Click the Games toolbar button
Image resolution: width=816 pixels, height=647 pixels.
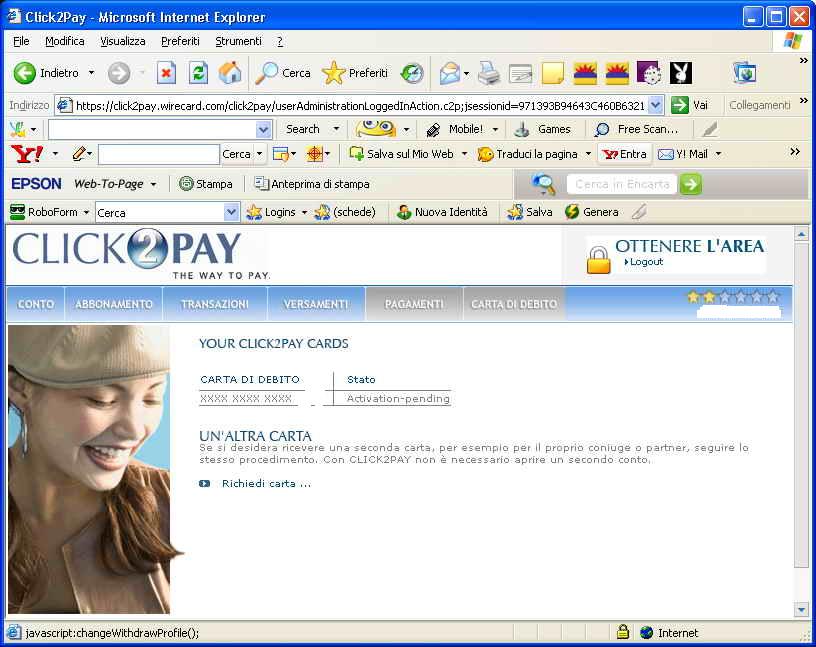tap(543, 129)
